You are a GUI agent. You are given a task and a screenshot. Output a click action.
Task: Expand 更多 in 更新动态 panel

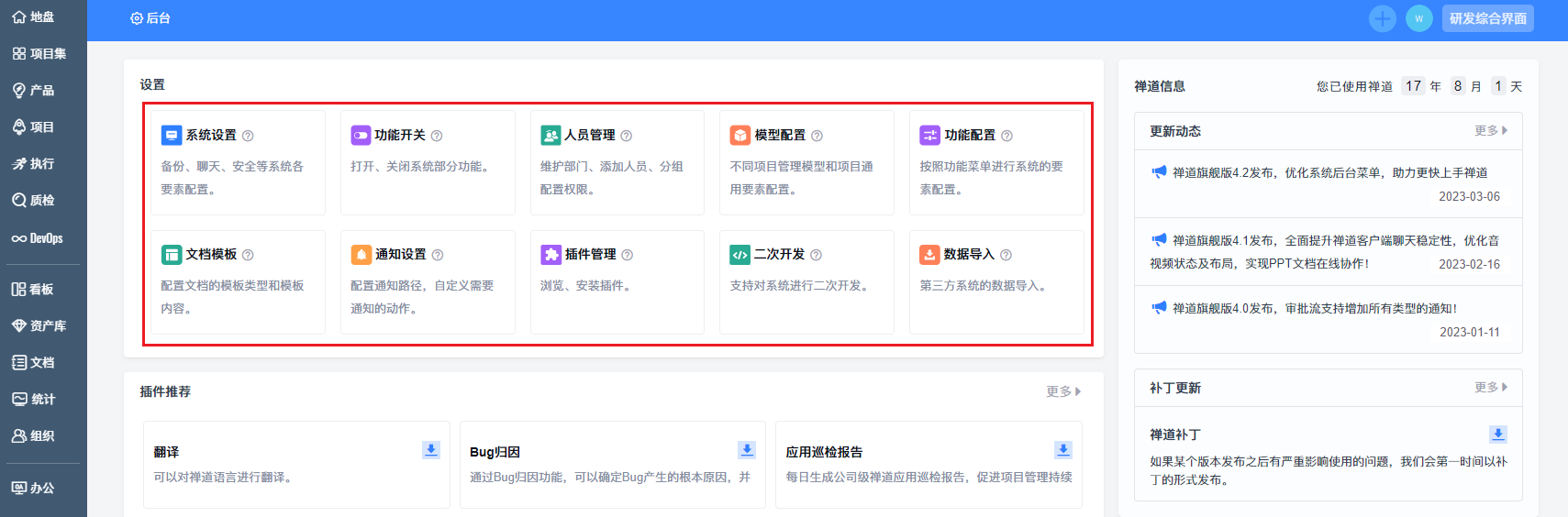point(1491,131)
